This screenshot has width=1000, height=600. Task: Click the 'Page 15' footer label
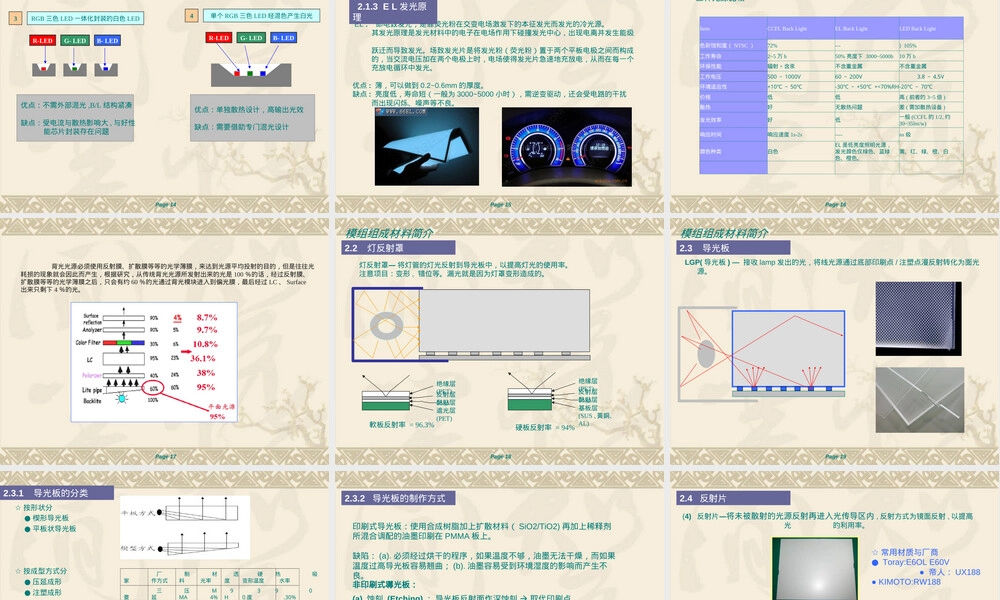point(501,205)
